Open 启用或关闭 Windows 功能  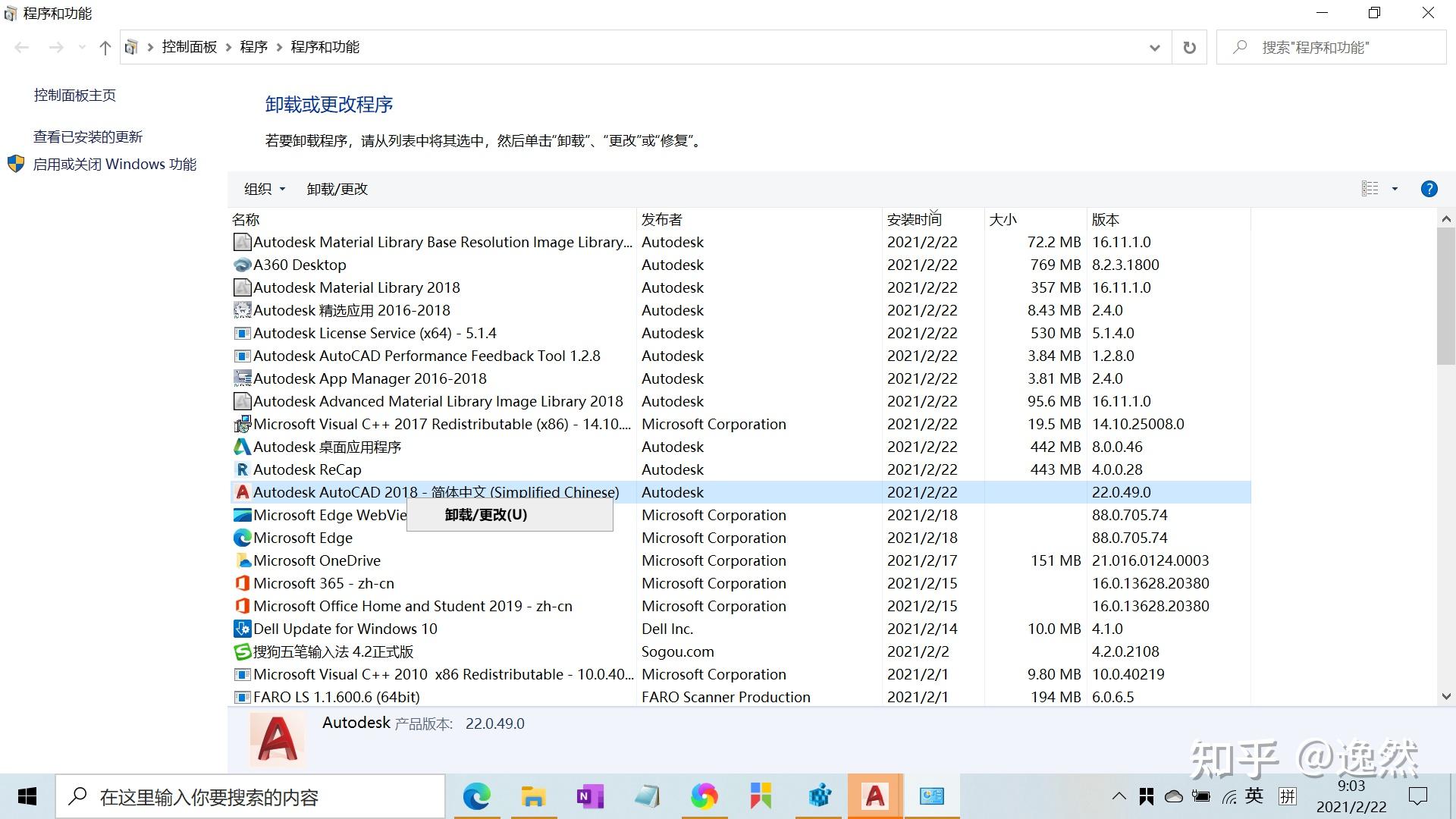click(x=115, y=164)
